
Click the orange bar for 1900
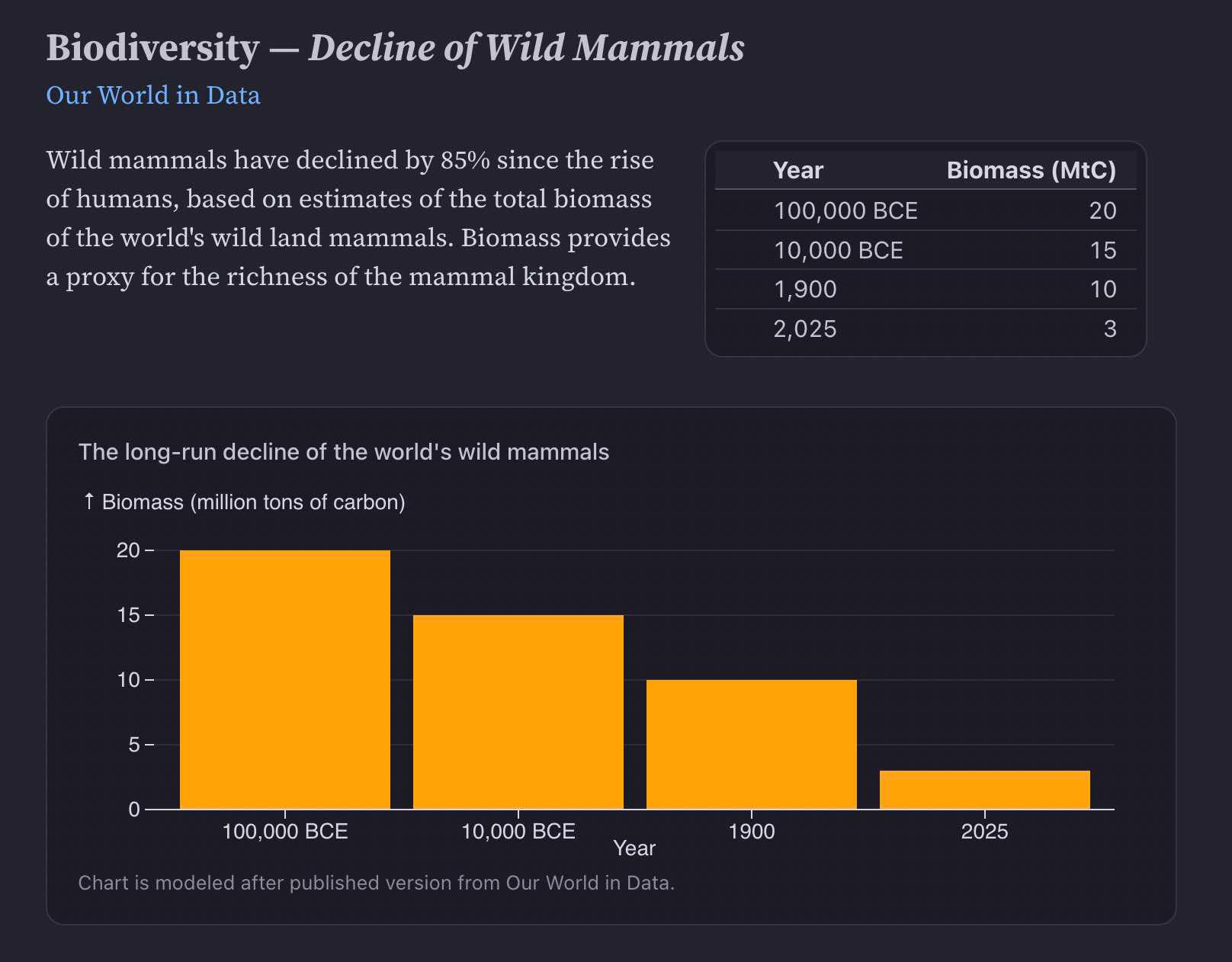coord(752,743)
